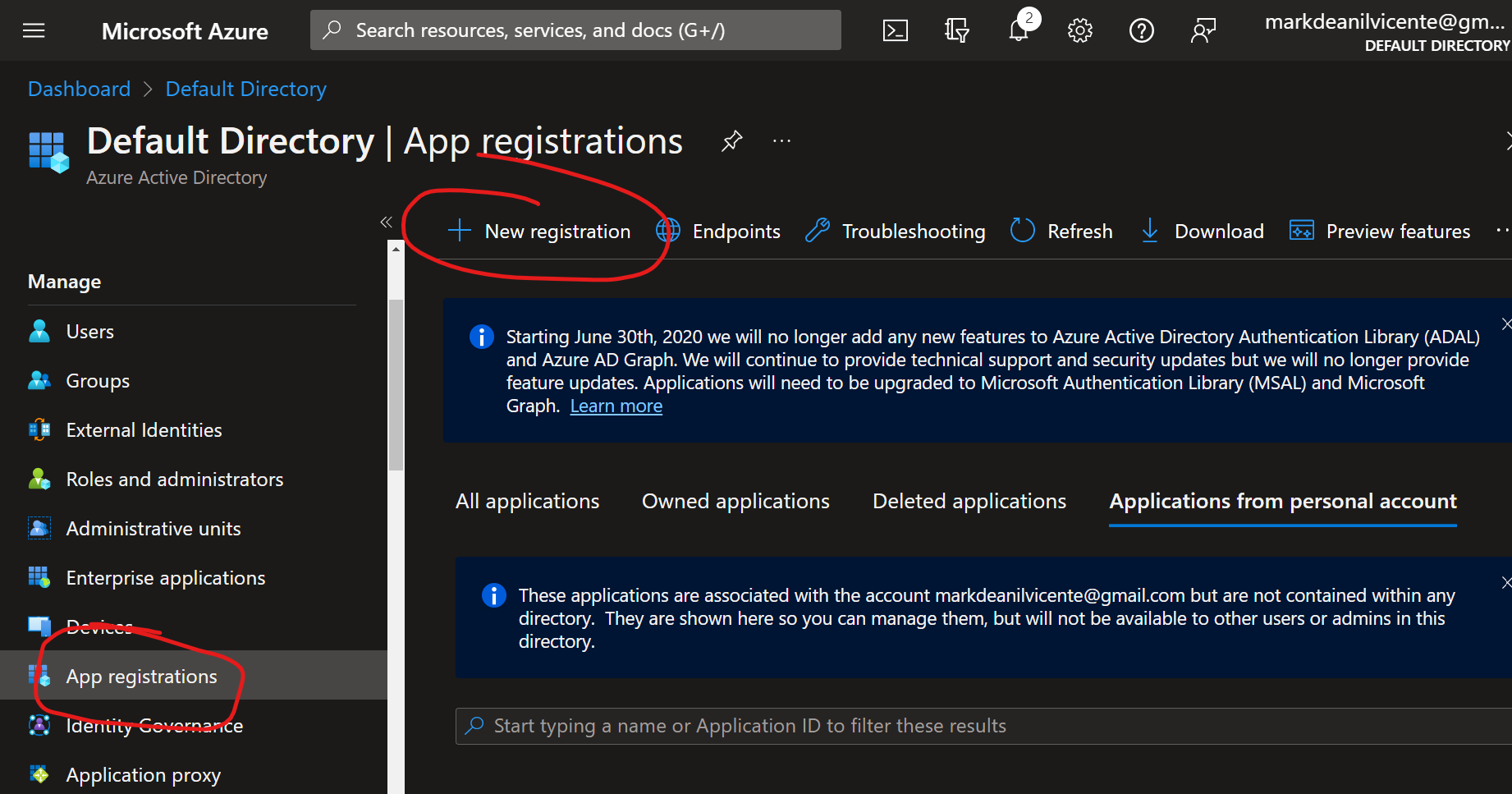Focus the search resources, services, and docs box
1512x794 pixels.
point(575,30)
